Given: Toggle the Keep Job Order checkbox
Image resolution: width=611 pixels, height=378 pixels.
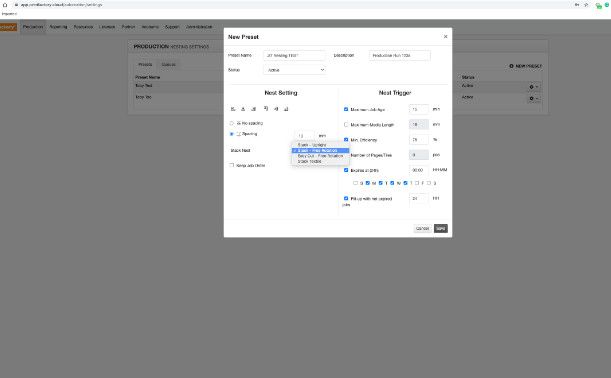Looking at the screenshot, I should point(231,165).
